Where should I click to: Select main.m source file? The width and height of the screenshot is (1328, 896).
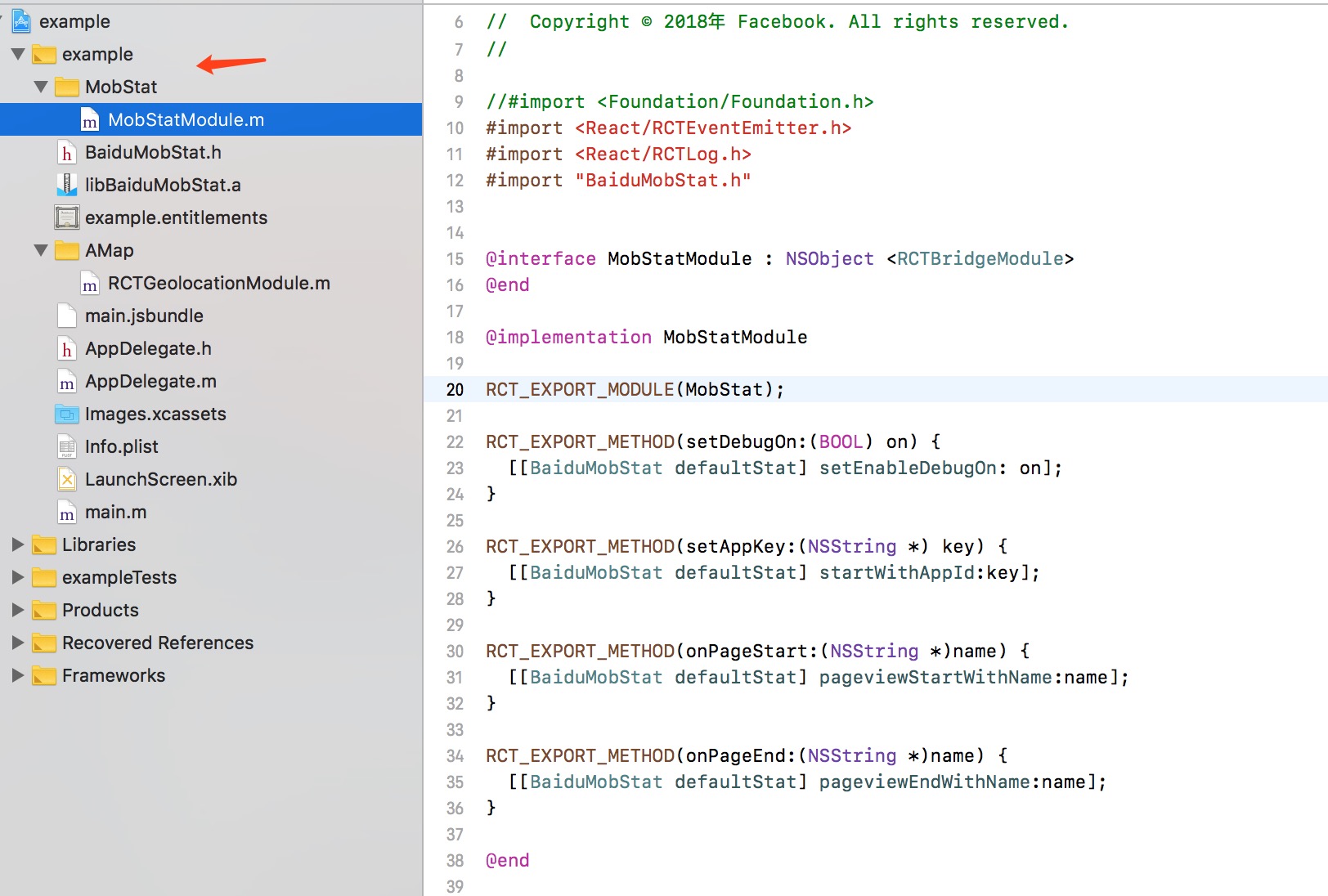tap(116, 512)
